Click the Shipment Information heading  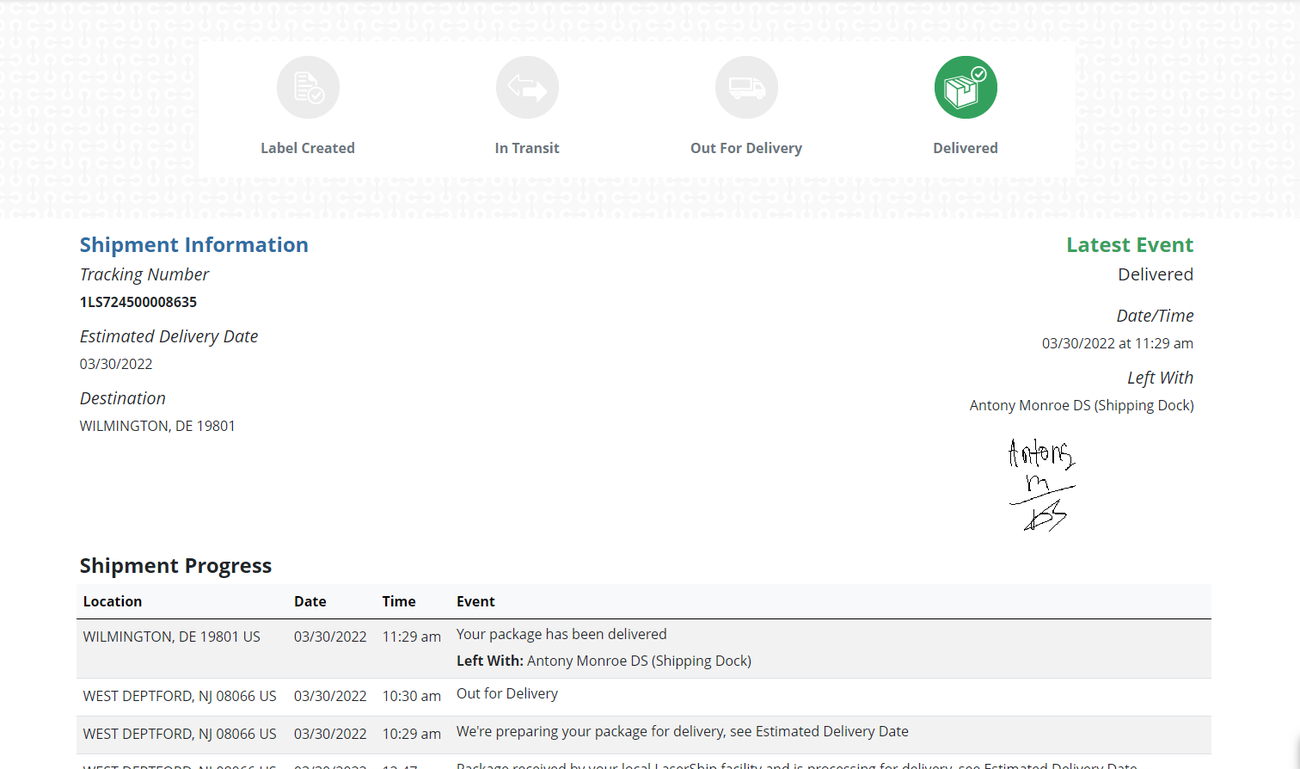pos(194,245)
